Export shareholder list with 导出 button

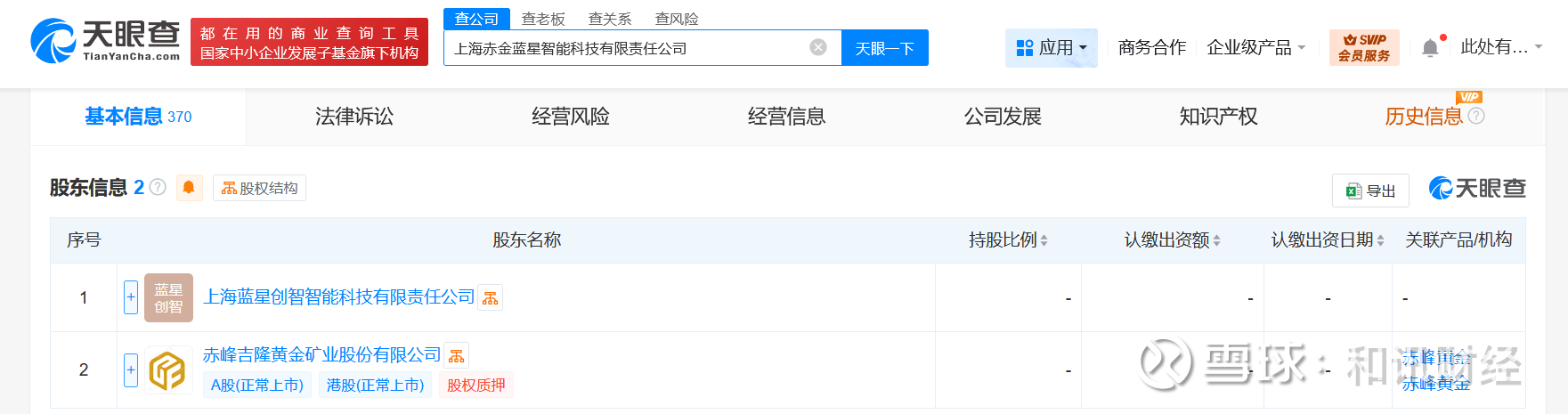1370,191
